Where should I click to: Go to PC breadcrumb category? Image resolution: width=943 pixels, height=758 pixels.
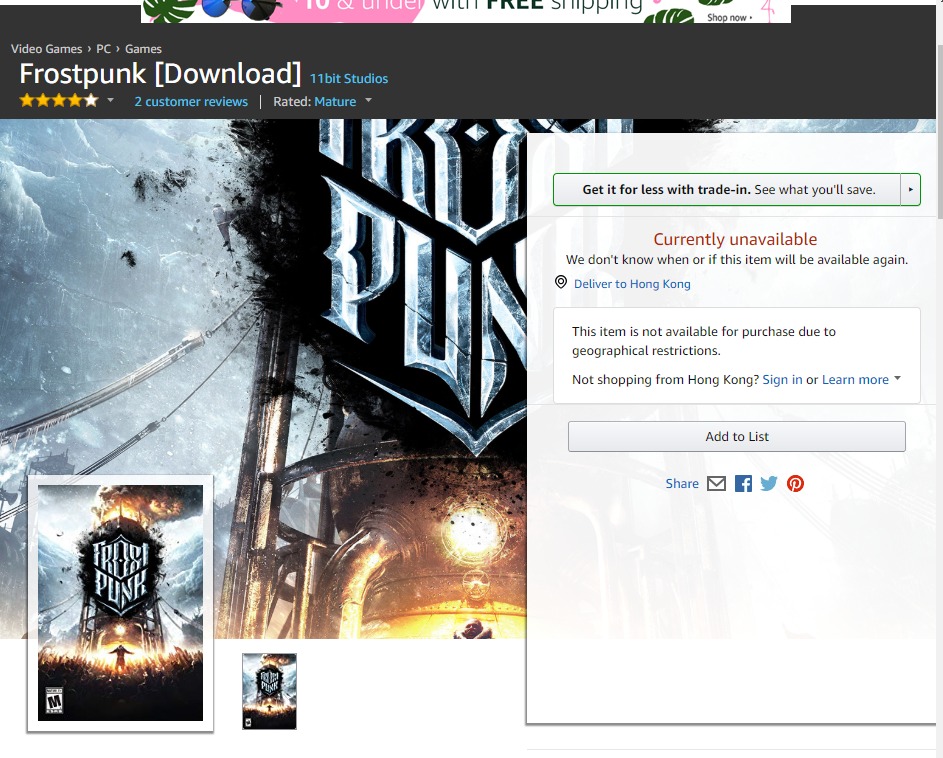pos(104,49)
